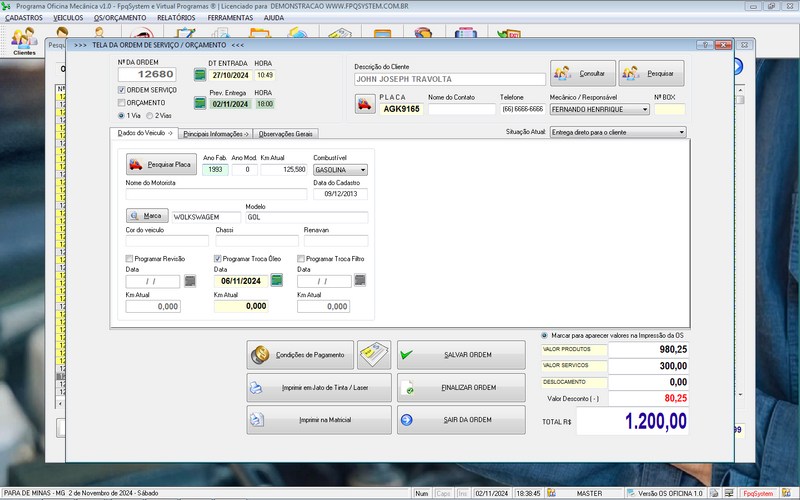Open calendar icon beside DT Entrada date
Screen dimensions: 800x500
198,75
